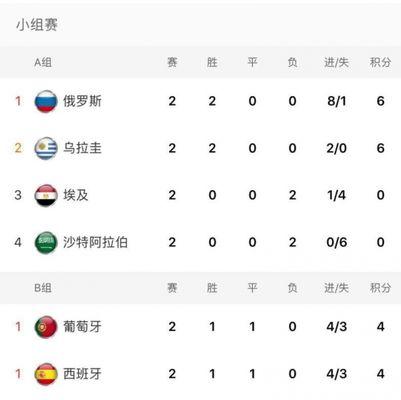Screen dimensions: 401x400
Task: Open the 埃及 team name
Action: click(x=76, y=195)
